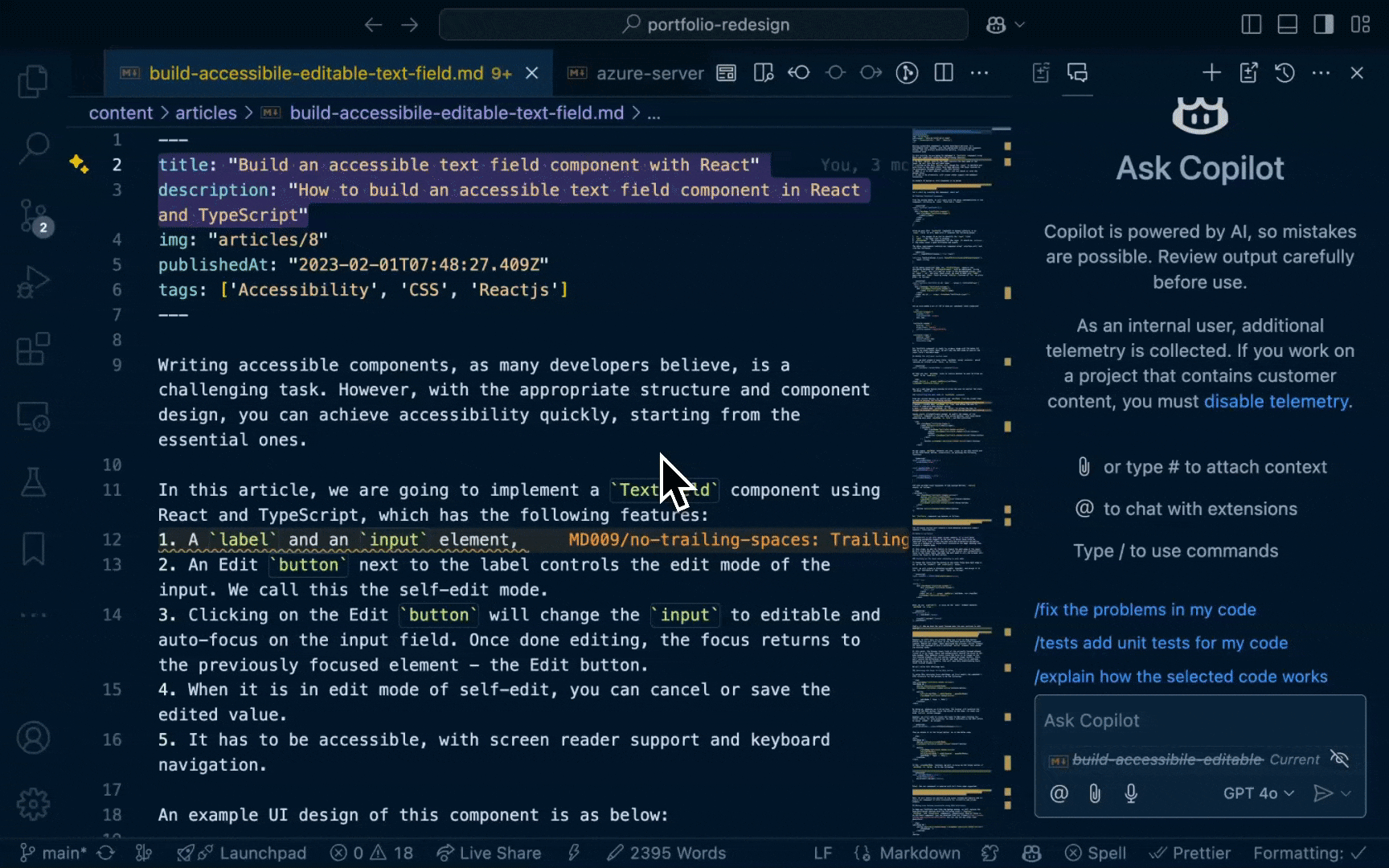The width and height of the screenshot is (1389, 868).
Task: Focus the Ask Copilot input field
Action: tap(1199, 721)
